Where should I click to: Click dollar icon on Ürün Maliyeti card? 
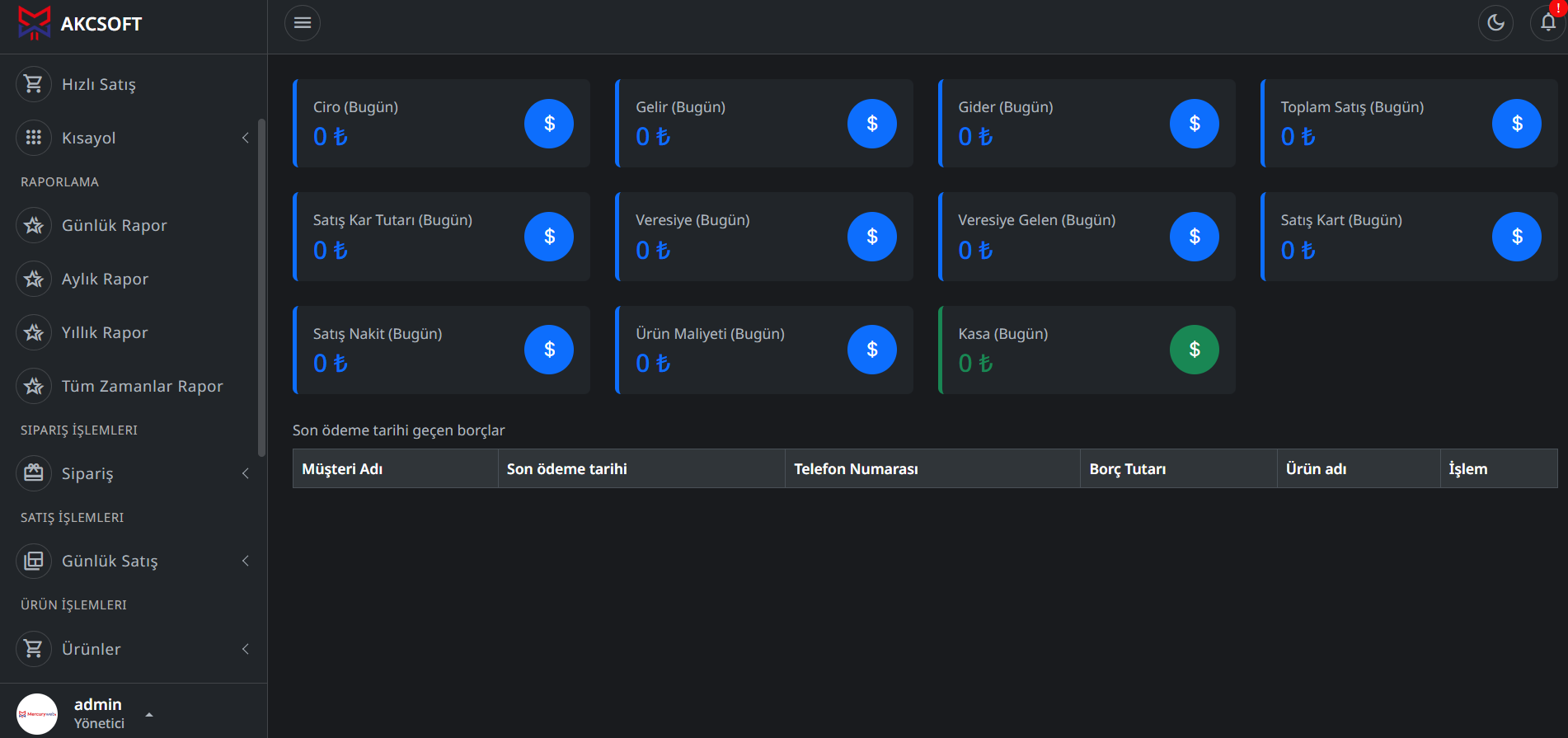(x=872, y=350)
